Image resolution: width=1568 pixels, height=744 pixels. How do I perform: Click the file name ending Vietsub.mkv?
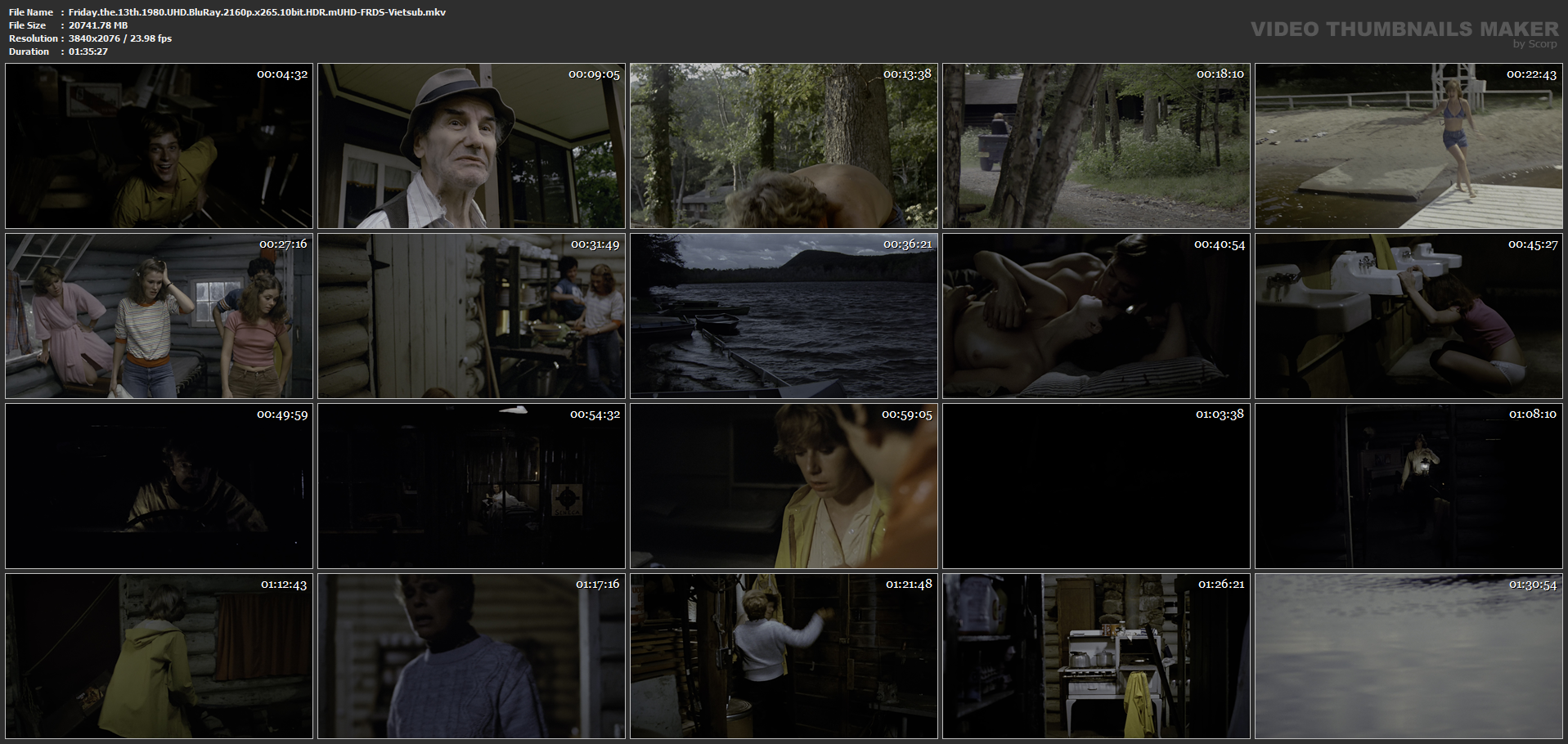(257, 12)
